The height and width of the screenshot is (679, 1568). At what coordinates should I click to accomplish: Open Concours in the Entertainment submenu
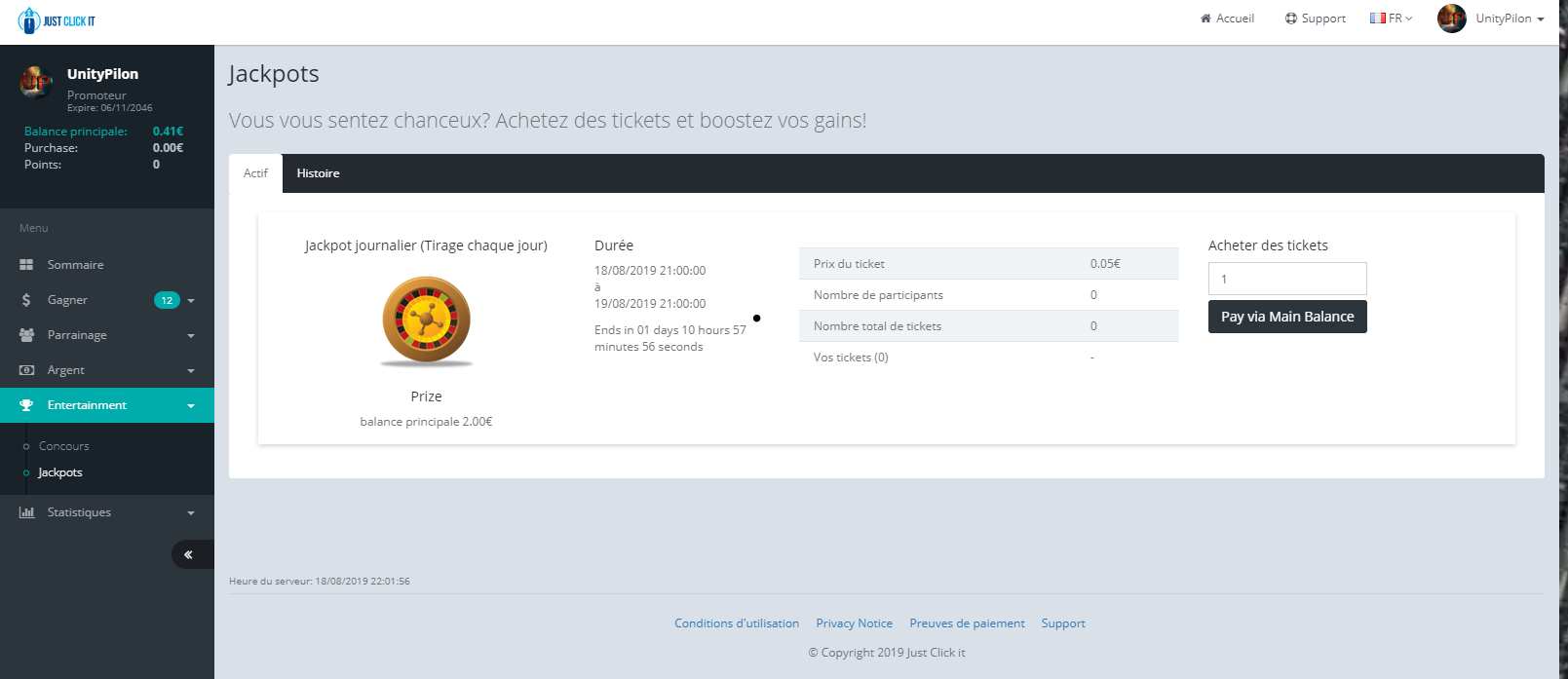63,446
